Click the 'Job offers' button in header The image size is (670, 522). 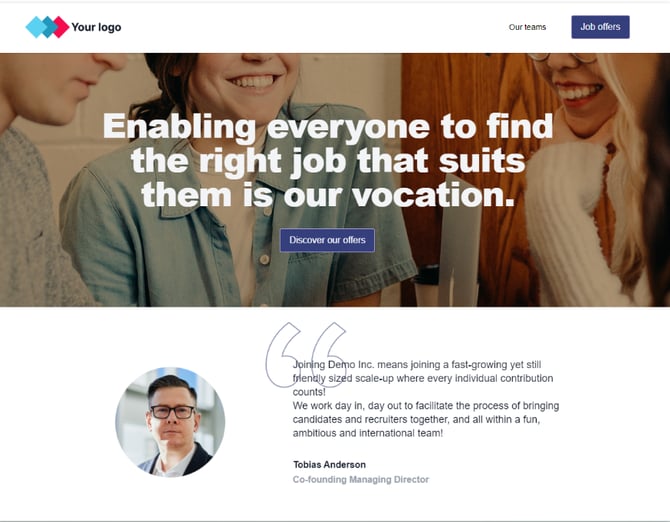tap(600, 27)
